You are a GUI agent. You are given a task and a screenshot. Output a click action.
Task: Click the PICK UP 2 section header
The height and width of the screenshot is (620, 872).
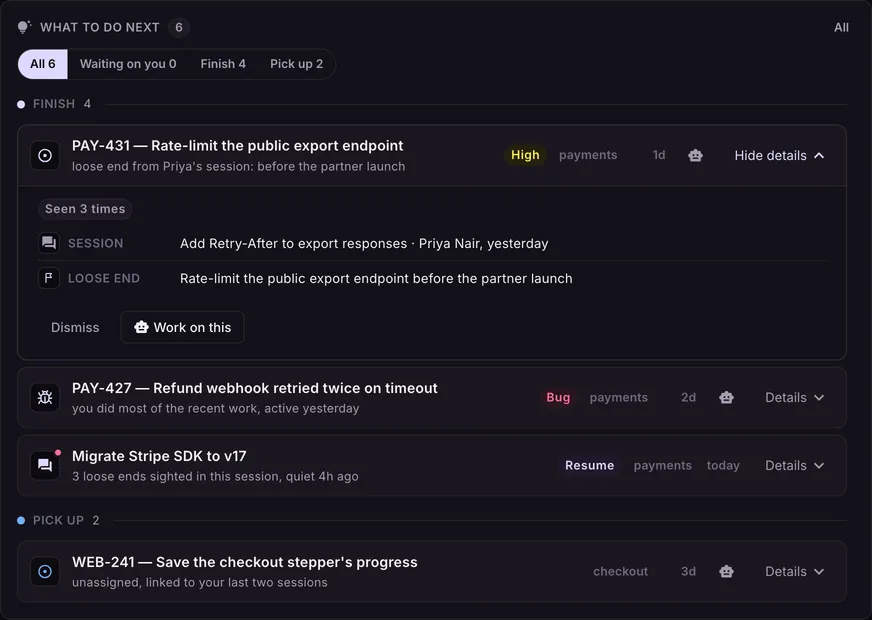59,520
